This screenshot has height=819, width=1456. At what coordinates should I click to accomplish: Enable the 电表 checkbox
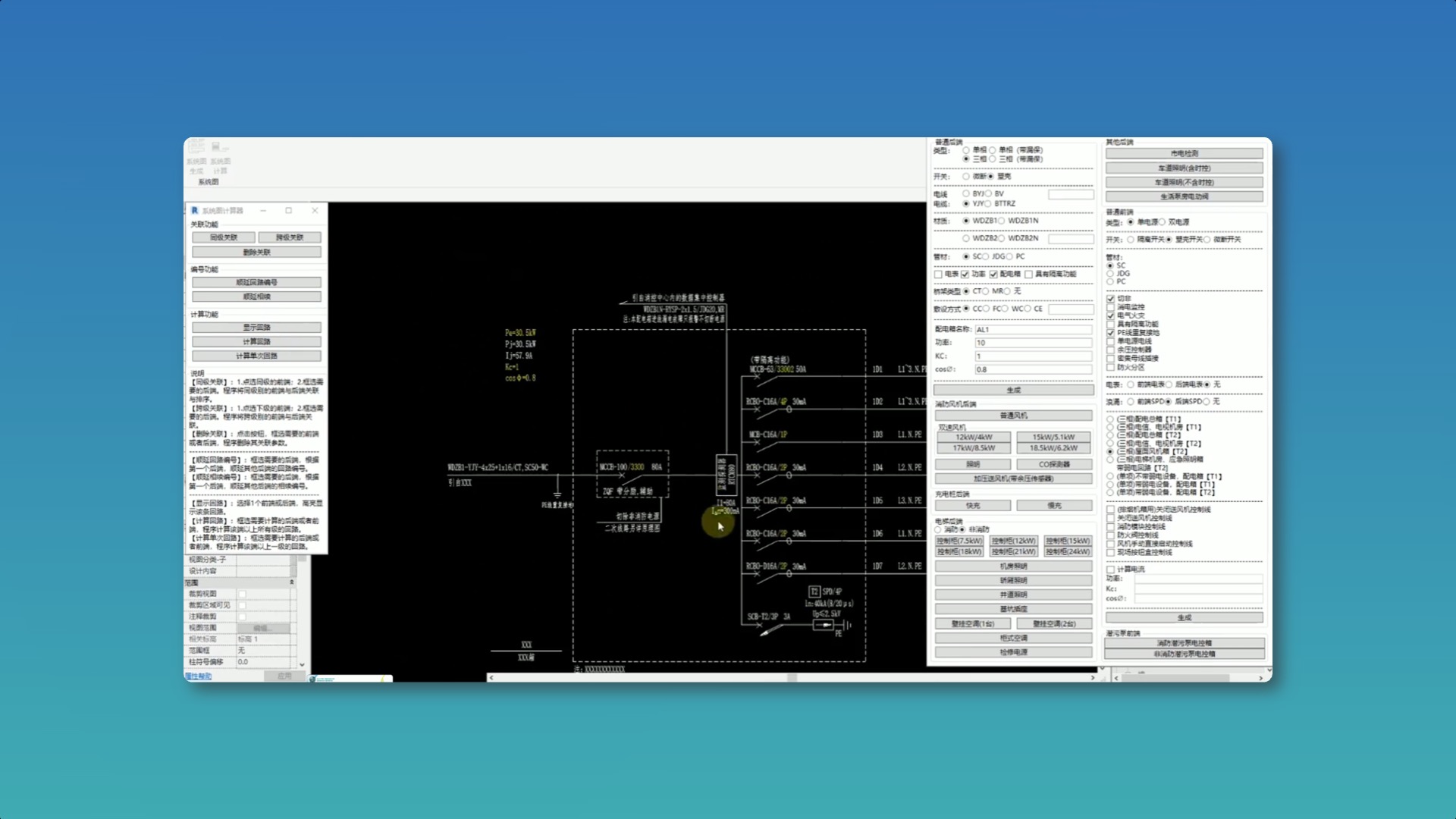point(939,275)
